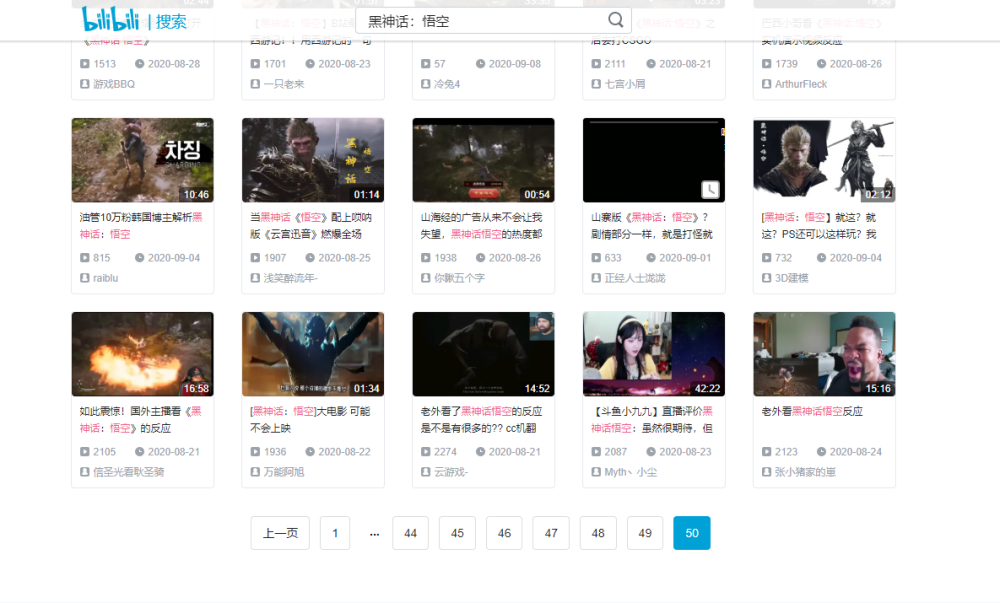The width and height of the screenshot is (1000, 603).
Task: Open uploader 正经人士泷泷 profile link
Action: point(635,278)
